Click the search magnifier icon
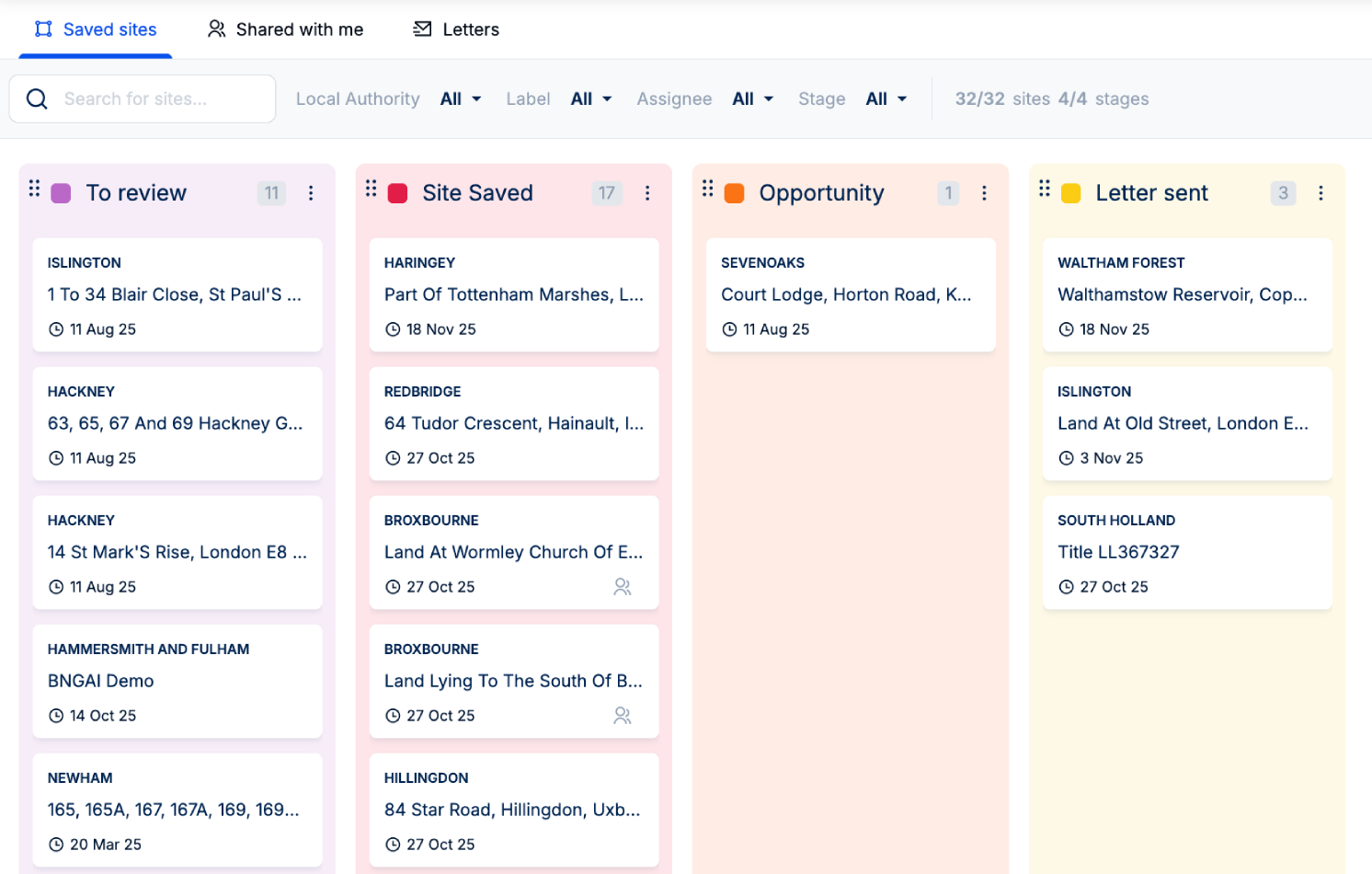1372x874 pixels. 37,98
